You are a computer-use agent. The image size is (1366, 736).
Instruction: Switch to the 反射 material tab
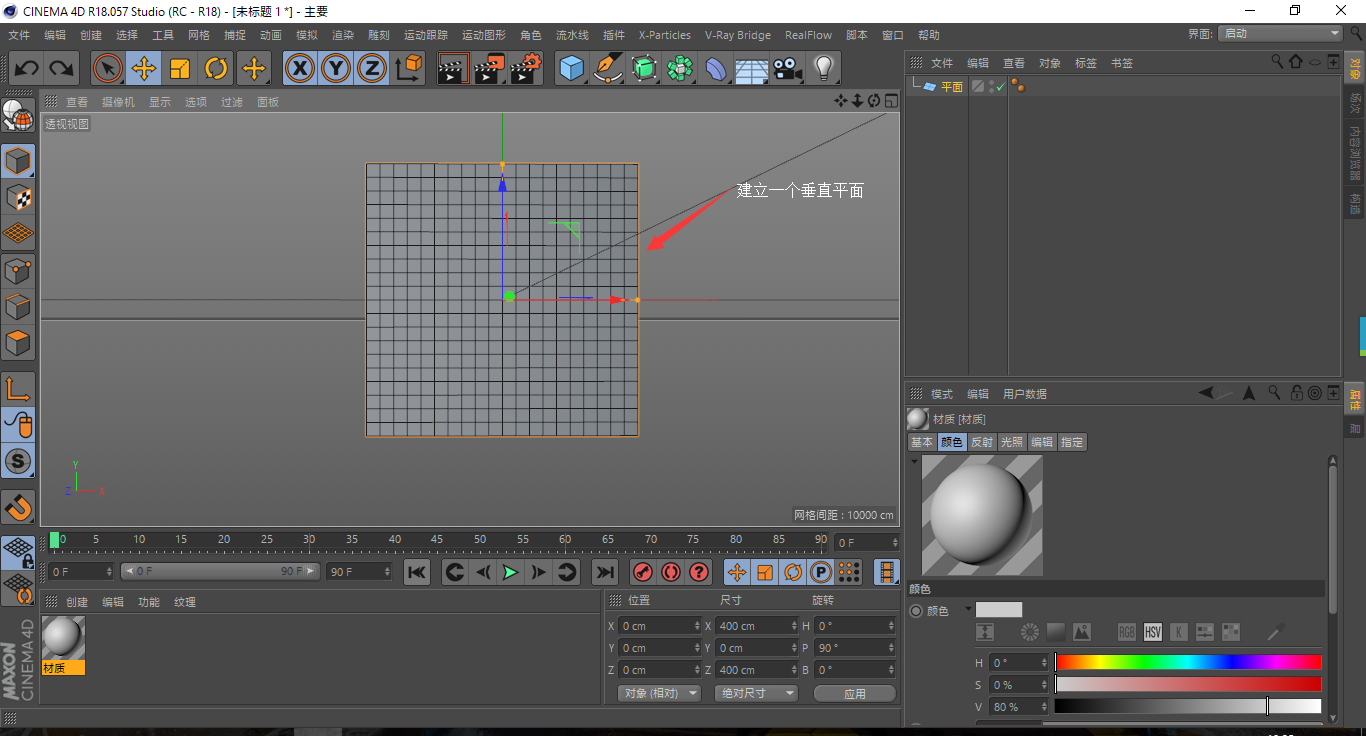coord(982,442)
